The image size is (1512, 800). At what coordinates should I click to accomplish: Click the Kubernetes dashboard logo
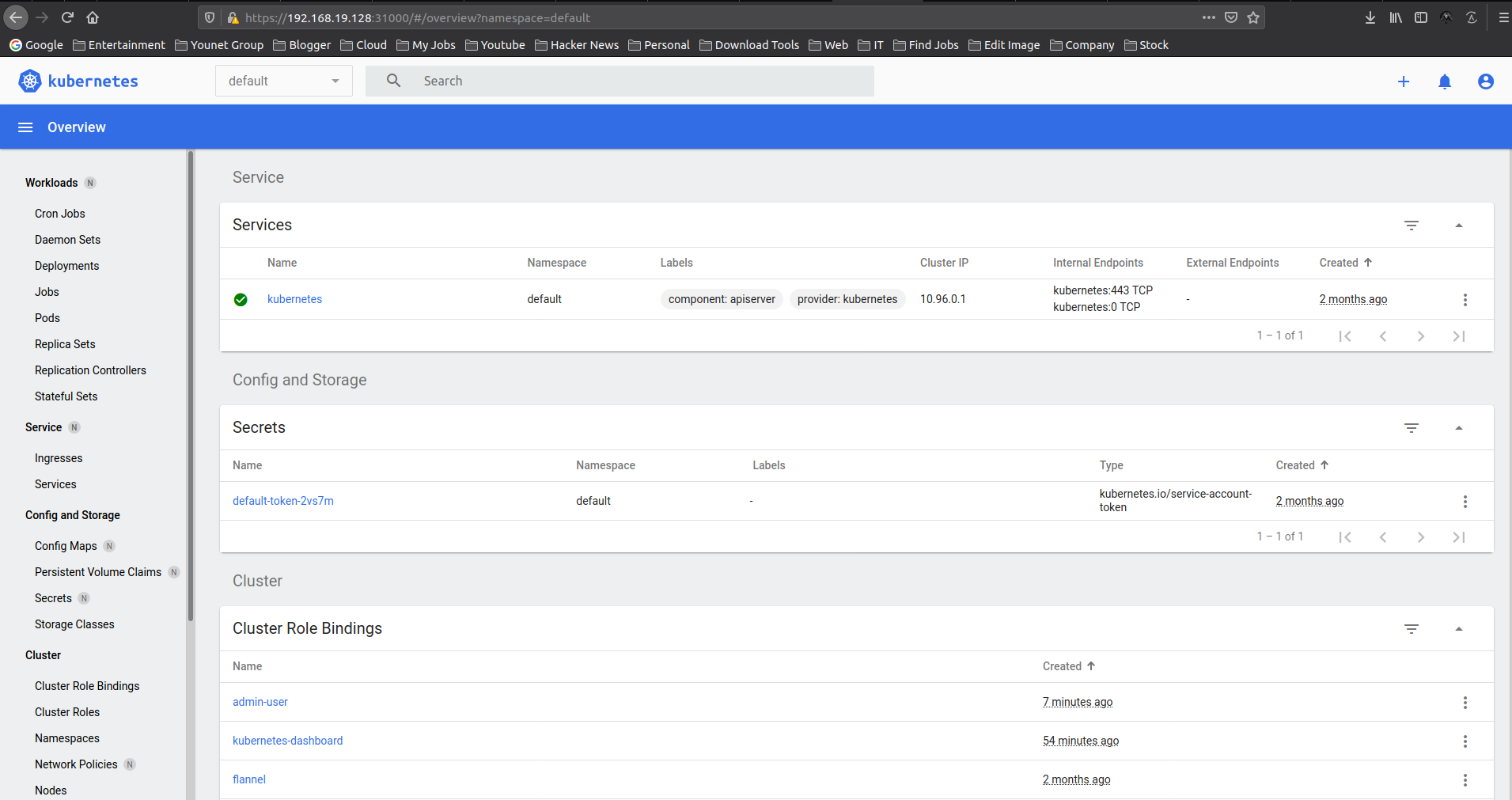tap(28, 80)
